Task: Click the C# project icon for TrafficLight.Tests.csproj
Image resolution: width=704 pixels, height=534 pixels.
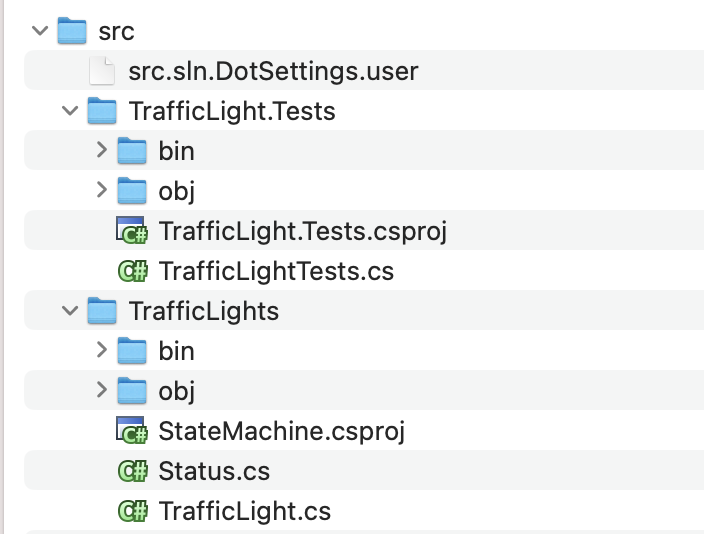Action: pyautogui.click(x=133, y=231)
